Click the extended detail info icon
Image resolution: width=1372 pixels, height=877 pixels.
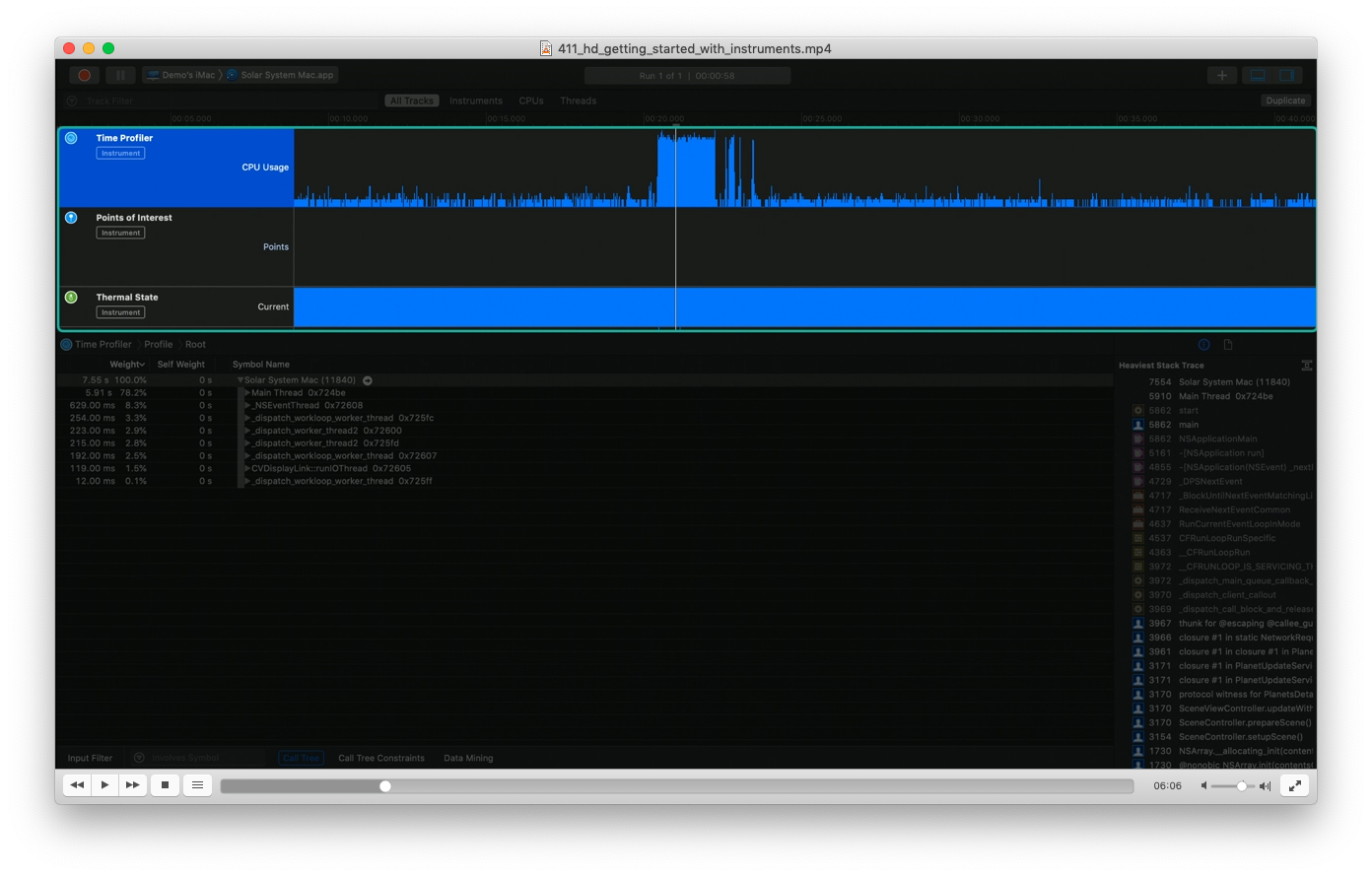[x=1203, y=345]
